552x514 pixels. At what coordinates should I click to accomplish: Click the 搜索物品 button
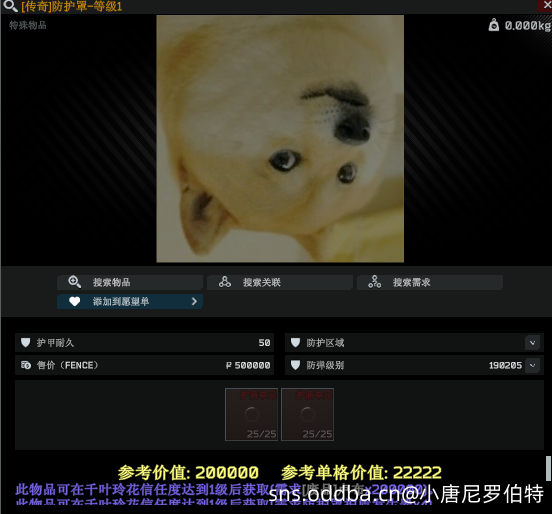pyautogui.click(x=130, y=282)
